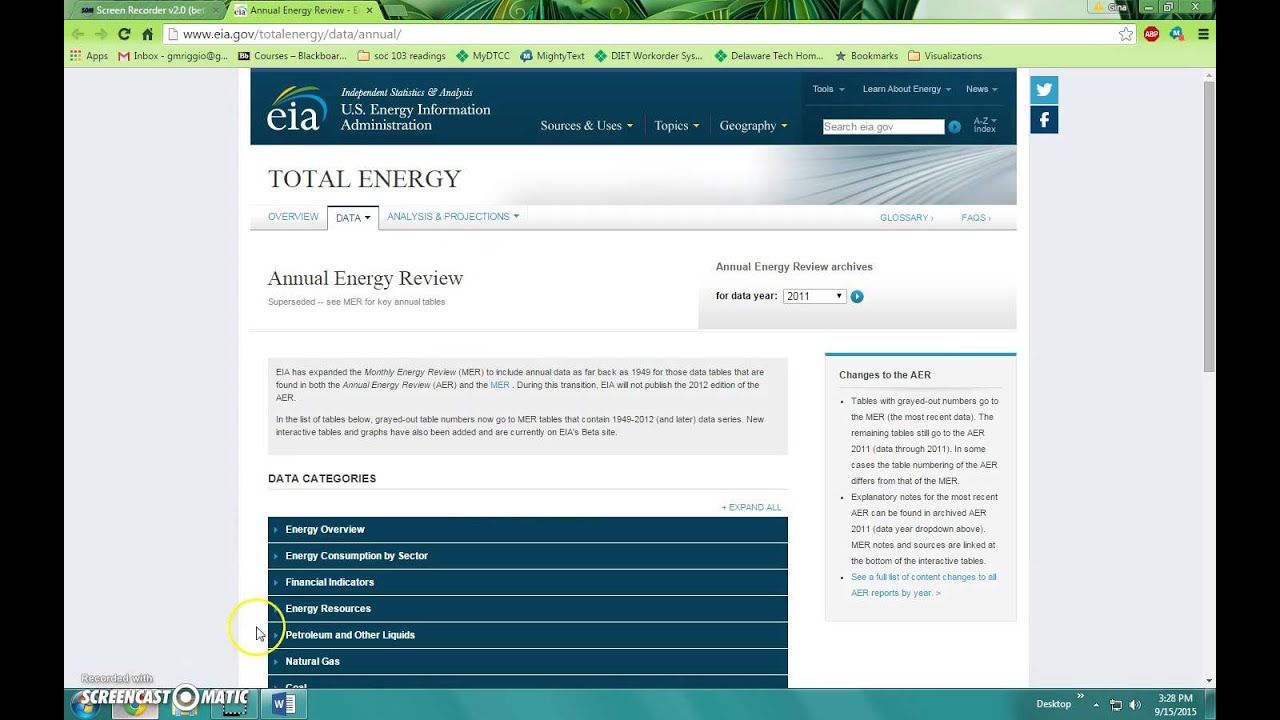Expand the Natural Gas category
This screenshot has width=1280, height=720.
click(528, 661)
